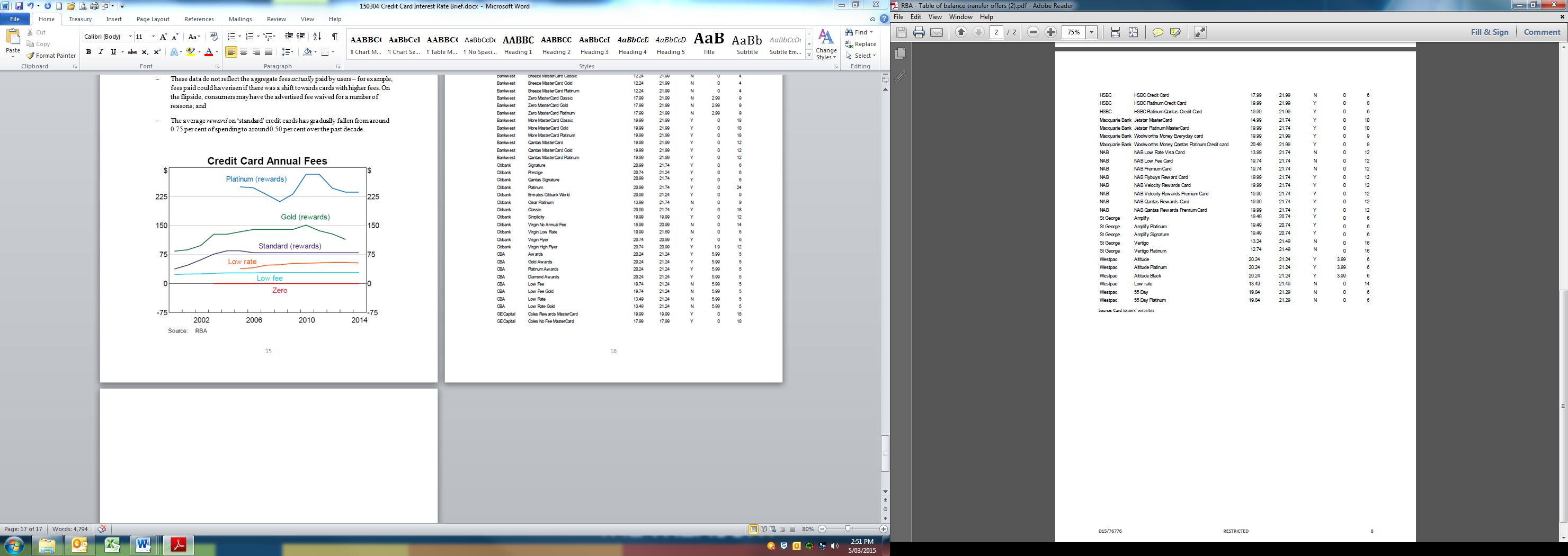The width and height of the screenshot is (1568, 556).
Task: Open Excel from the Windows taskbar
Action: tap(112, 545)
